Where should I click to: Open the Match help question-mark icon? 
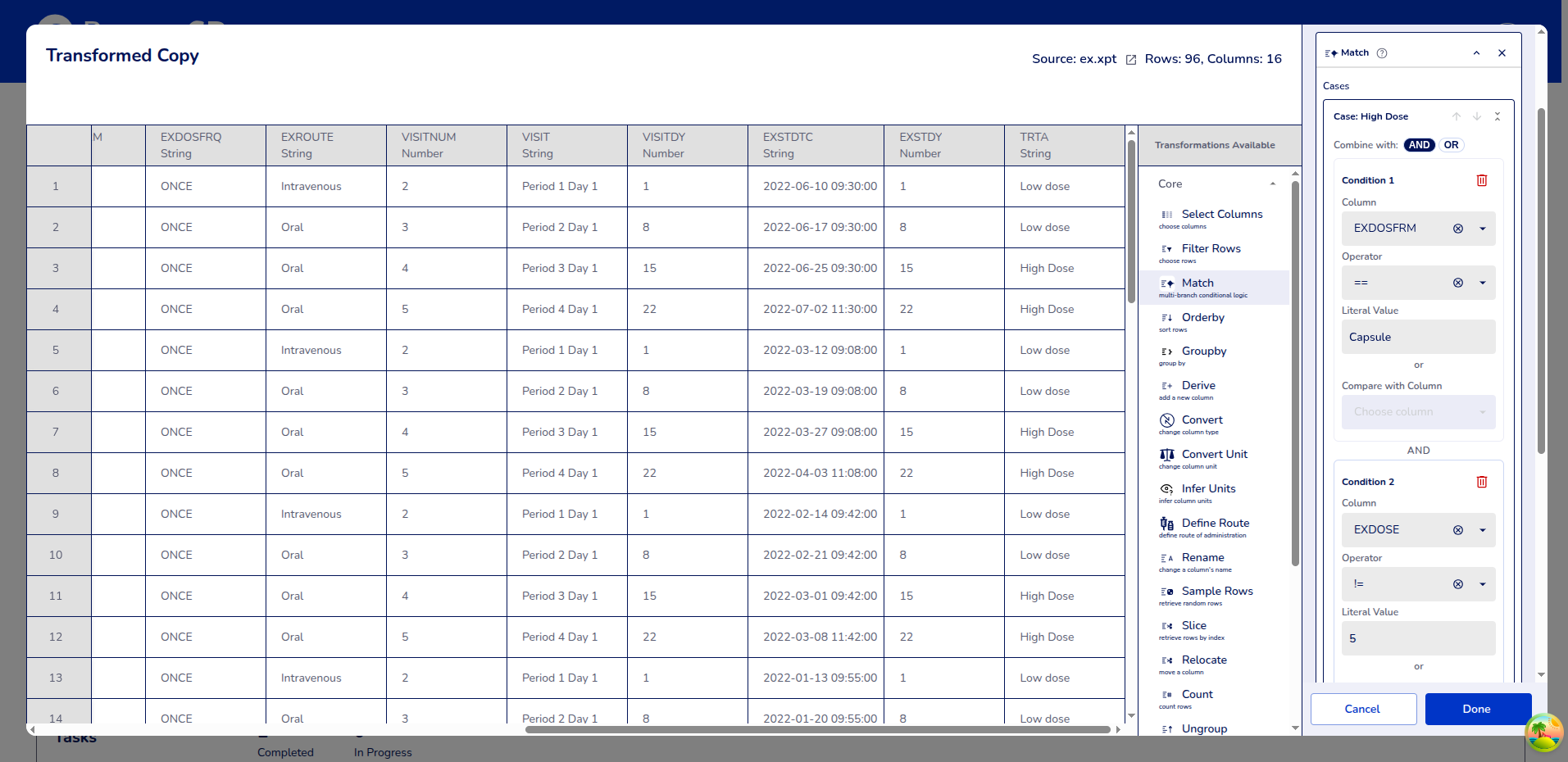pos(1382,53)
